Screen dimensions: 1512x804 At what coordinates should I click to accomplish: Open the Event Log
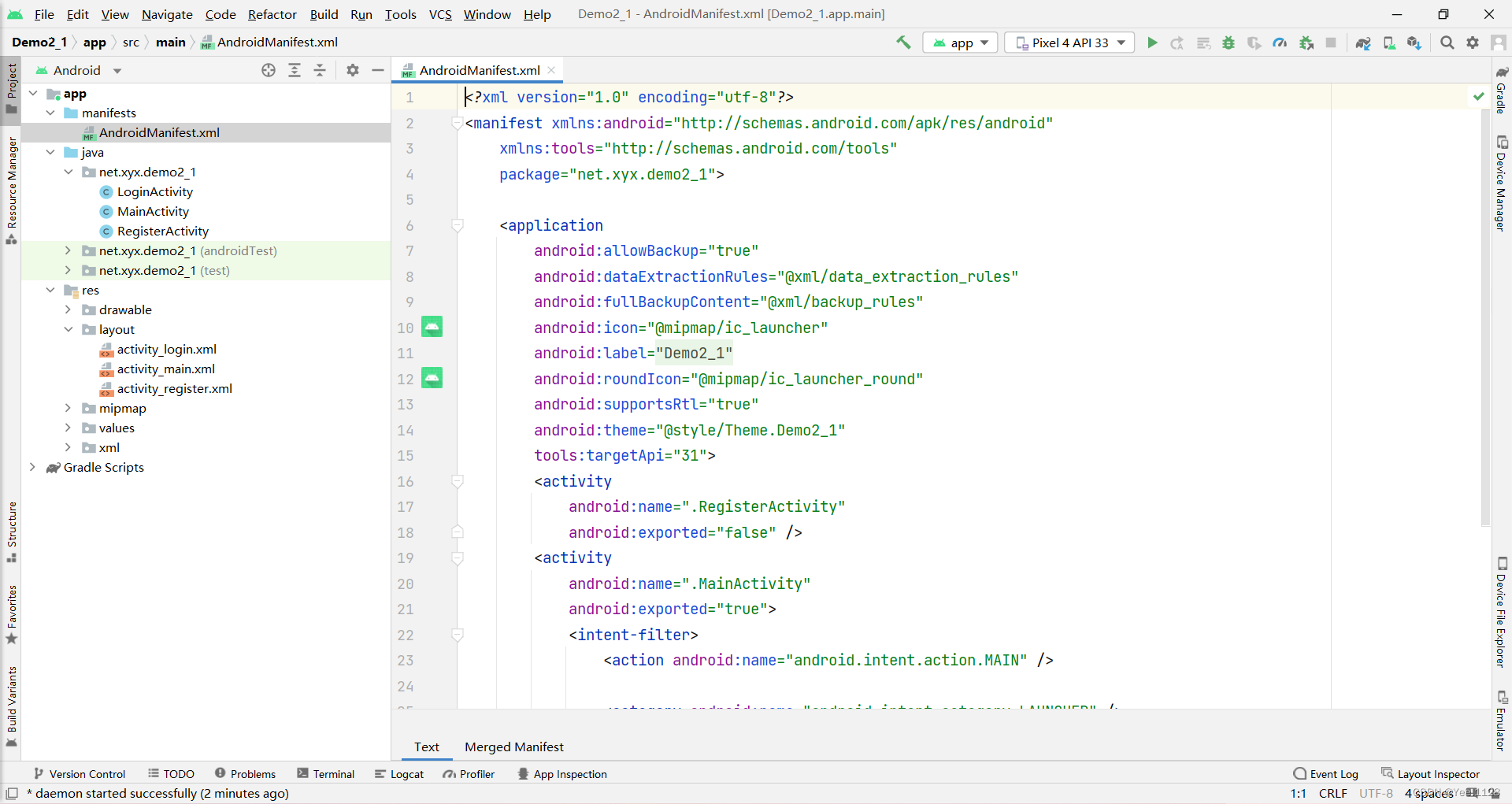tap(1326, 774)
